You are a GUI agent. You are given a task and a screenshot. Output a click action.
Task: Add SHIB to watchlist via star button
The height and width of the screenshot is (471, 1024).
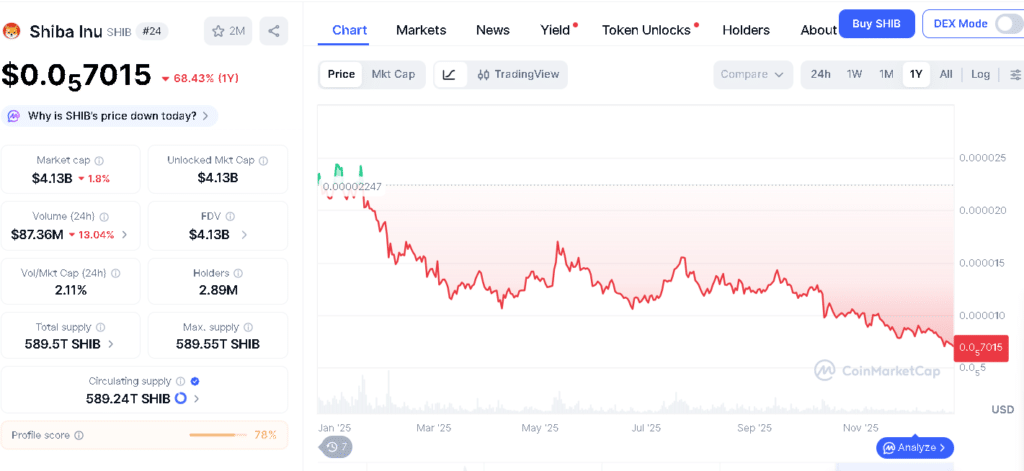click(228, 31)
